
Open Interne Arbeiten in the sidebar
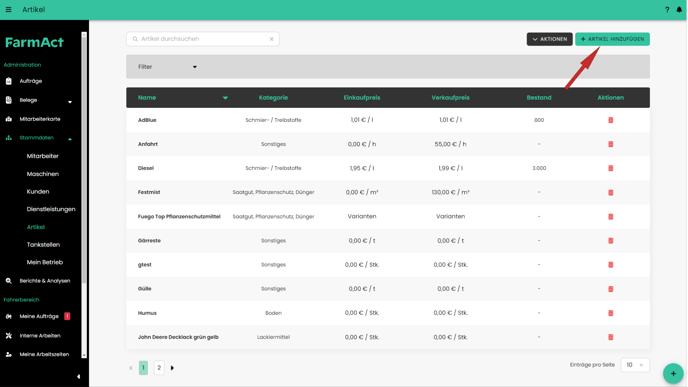[x=39, y=336]
